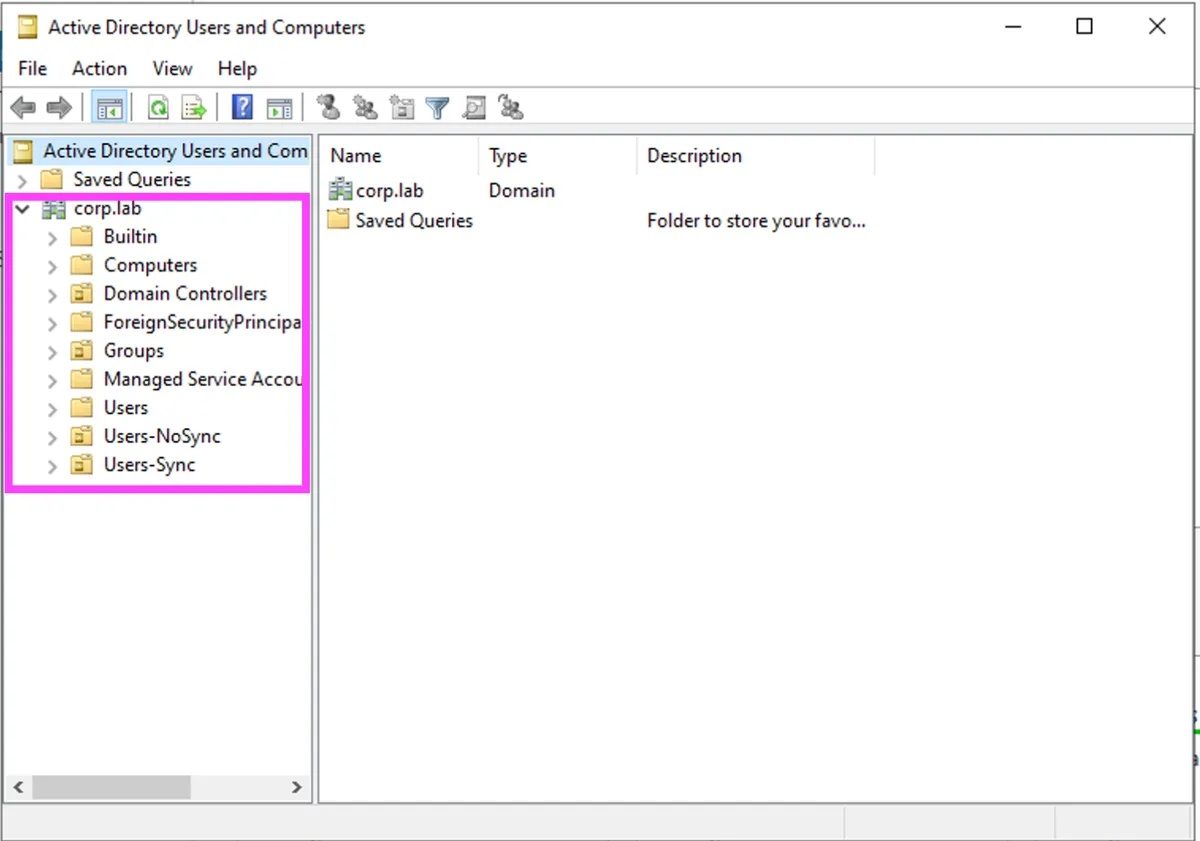The image size is (1200, 841).
Task: Open the Action menu
Action: (99, 68)
